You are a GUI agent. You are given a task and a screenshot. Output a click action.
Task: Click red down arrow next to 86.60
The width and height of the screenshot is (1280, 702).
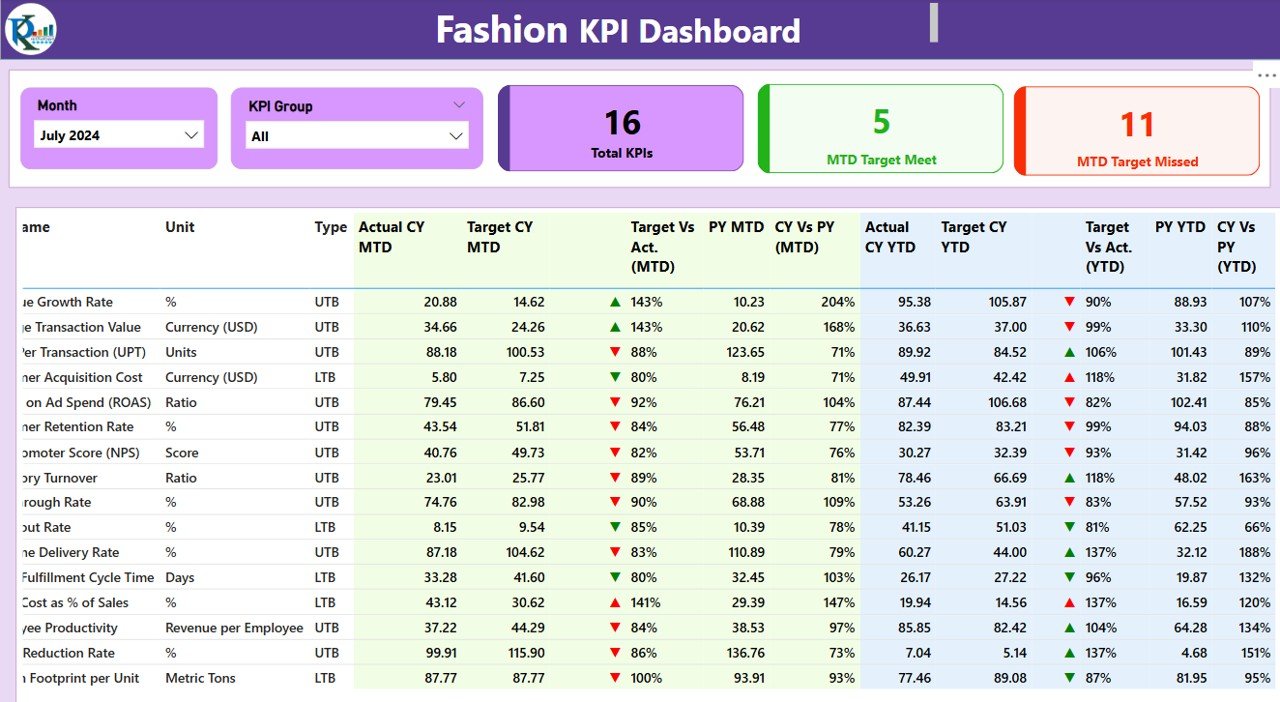(615, 402)
